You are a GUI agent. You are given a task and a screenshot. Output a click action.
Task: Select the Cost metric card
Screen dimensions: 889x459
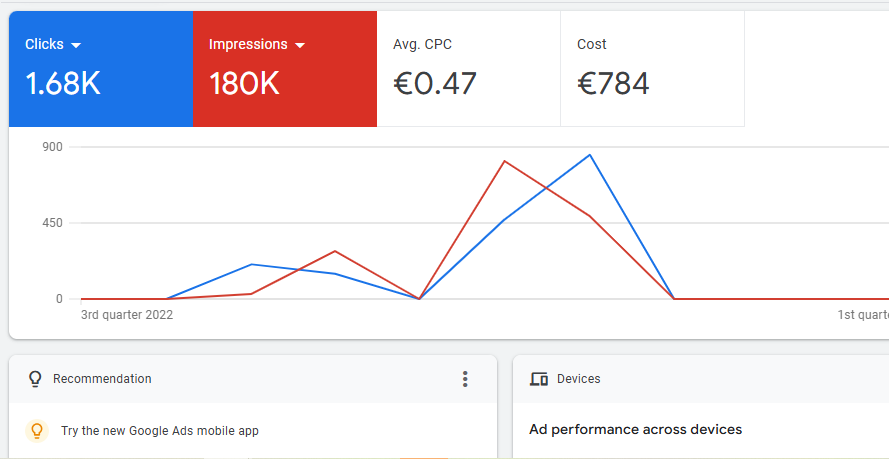(652, 69)
